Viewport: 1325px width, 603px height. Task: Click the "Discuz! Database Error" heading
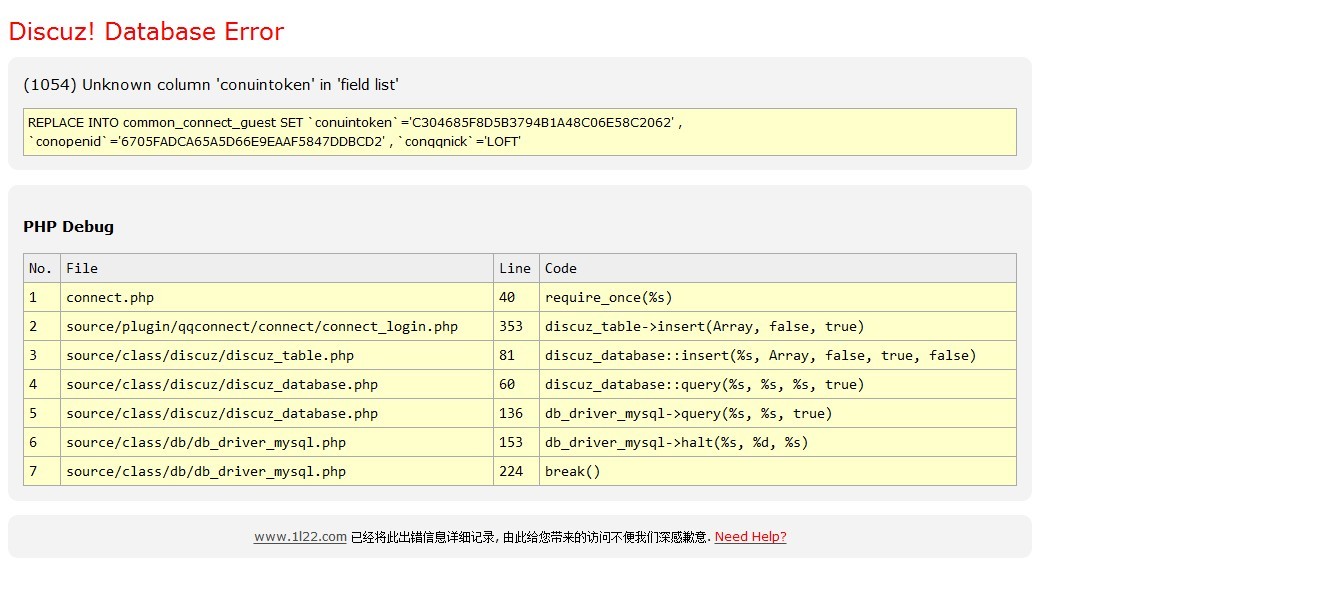146,32
